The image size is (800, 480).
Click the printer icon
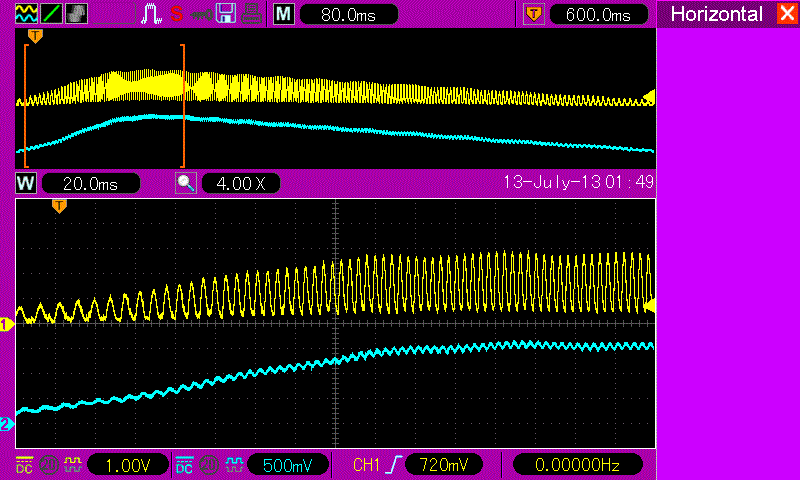251,13
